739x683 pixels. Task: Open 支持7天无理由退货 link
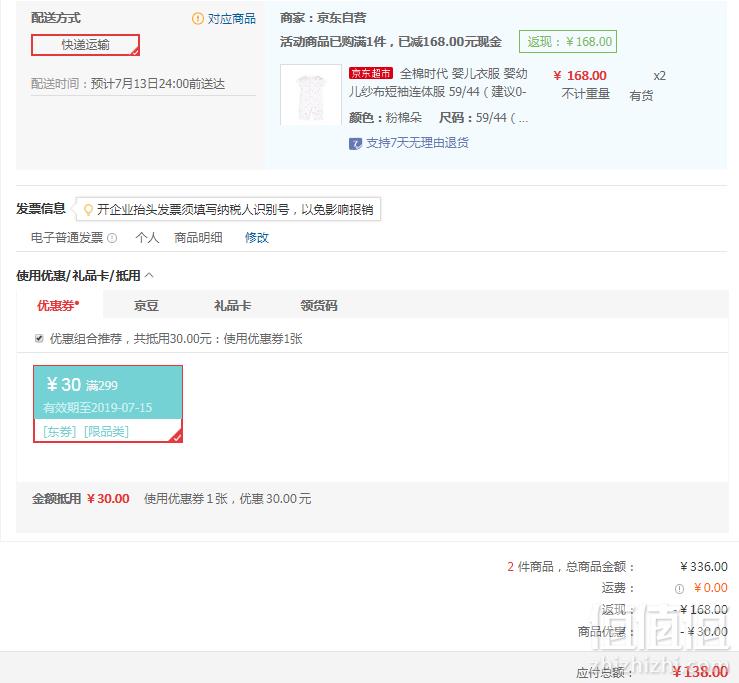417,143
